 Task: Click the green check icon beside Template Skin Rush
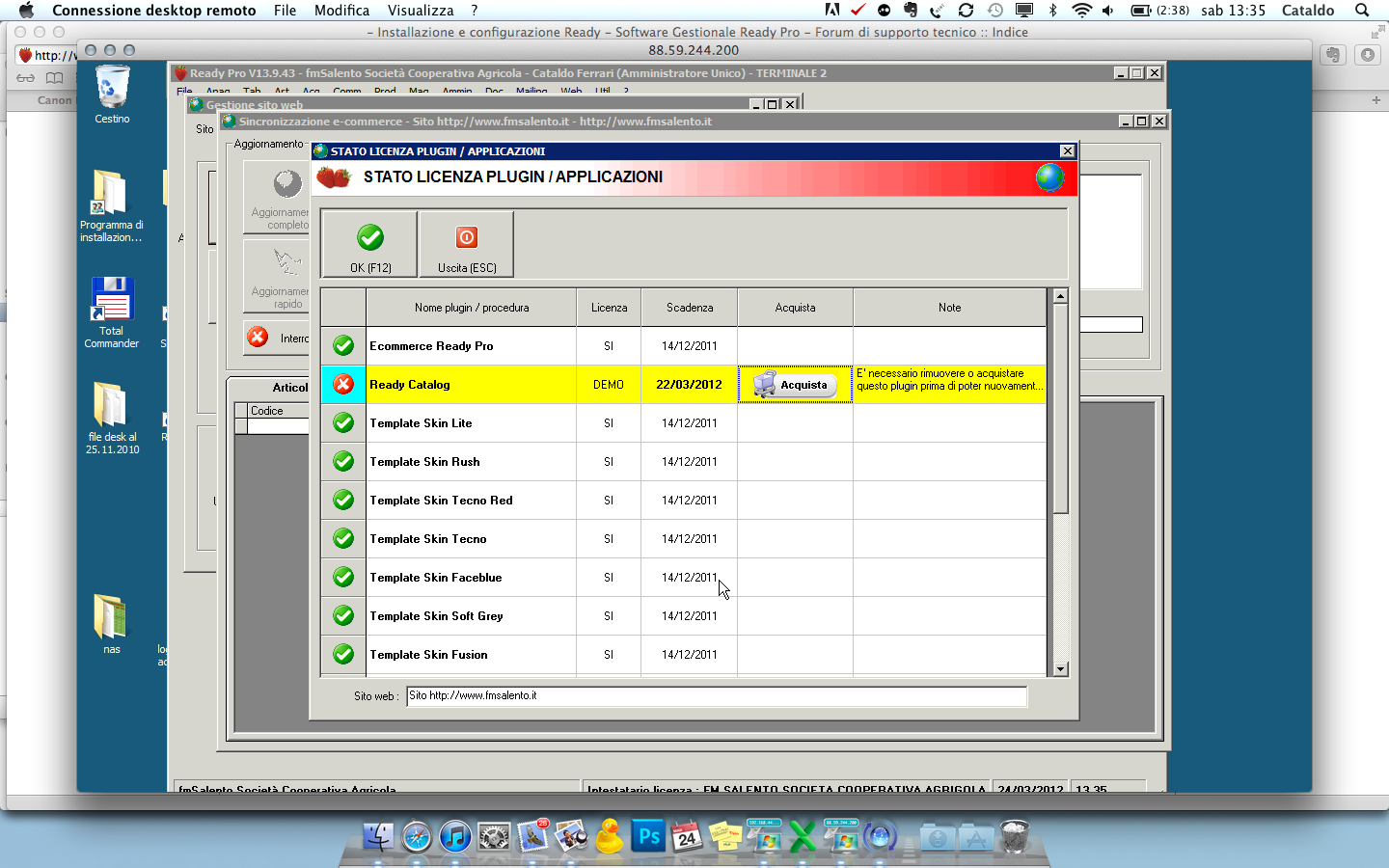343,461
